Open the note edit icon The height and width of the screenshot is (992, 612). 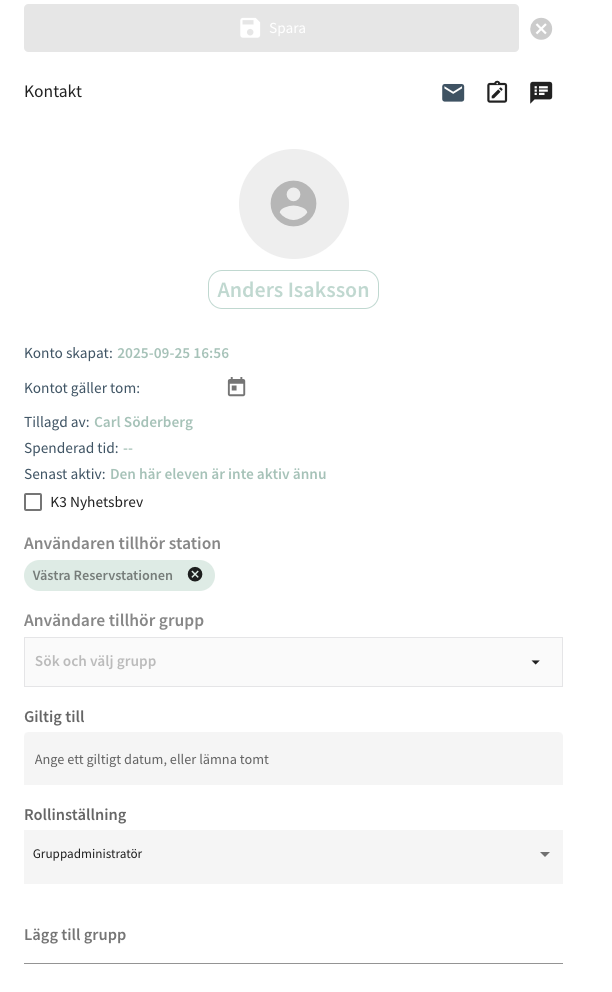tap(497, 93)
